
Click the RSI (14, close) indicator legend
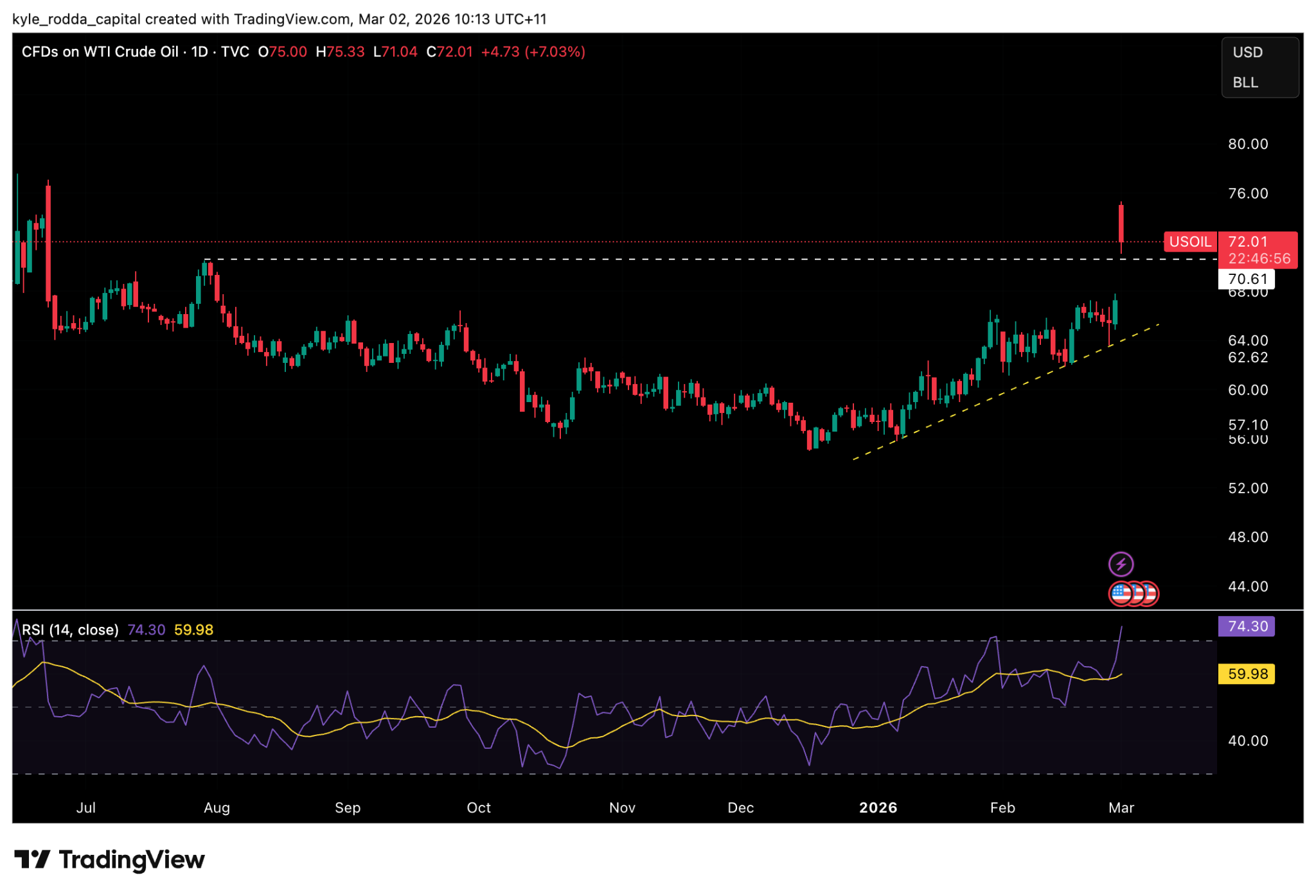tap(70, 629)
